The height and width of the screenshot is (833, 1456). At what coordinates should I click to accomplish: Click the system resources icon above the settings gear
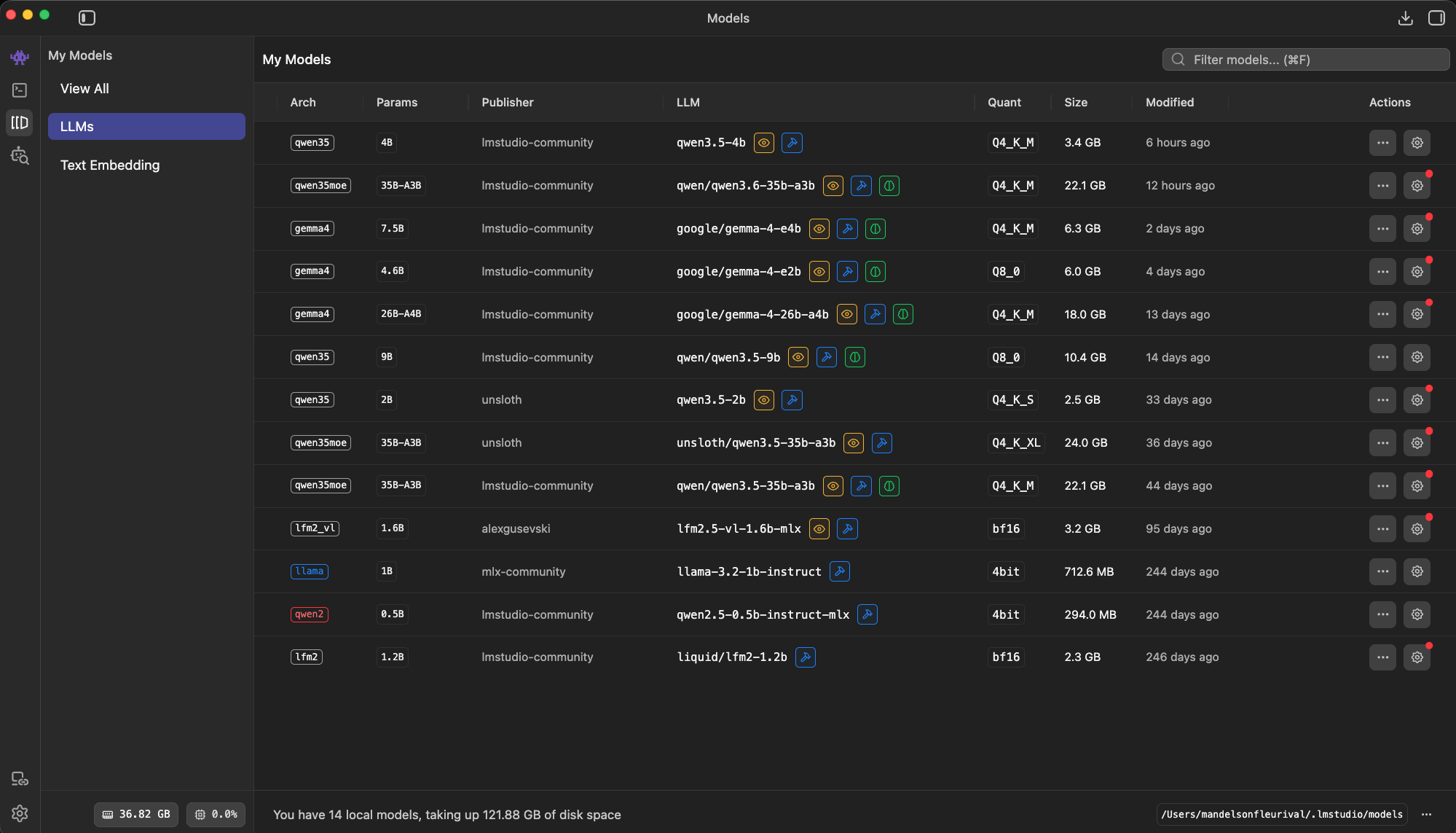pos(20,778)
